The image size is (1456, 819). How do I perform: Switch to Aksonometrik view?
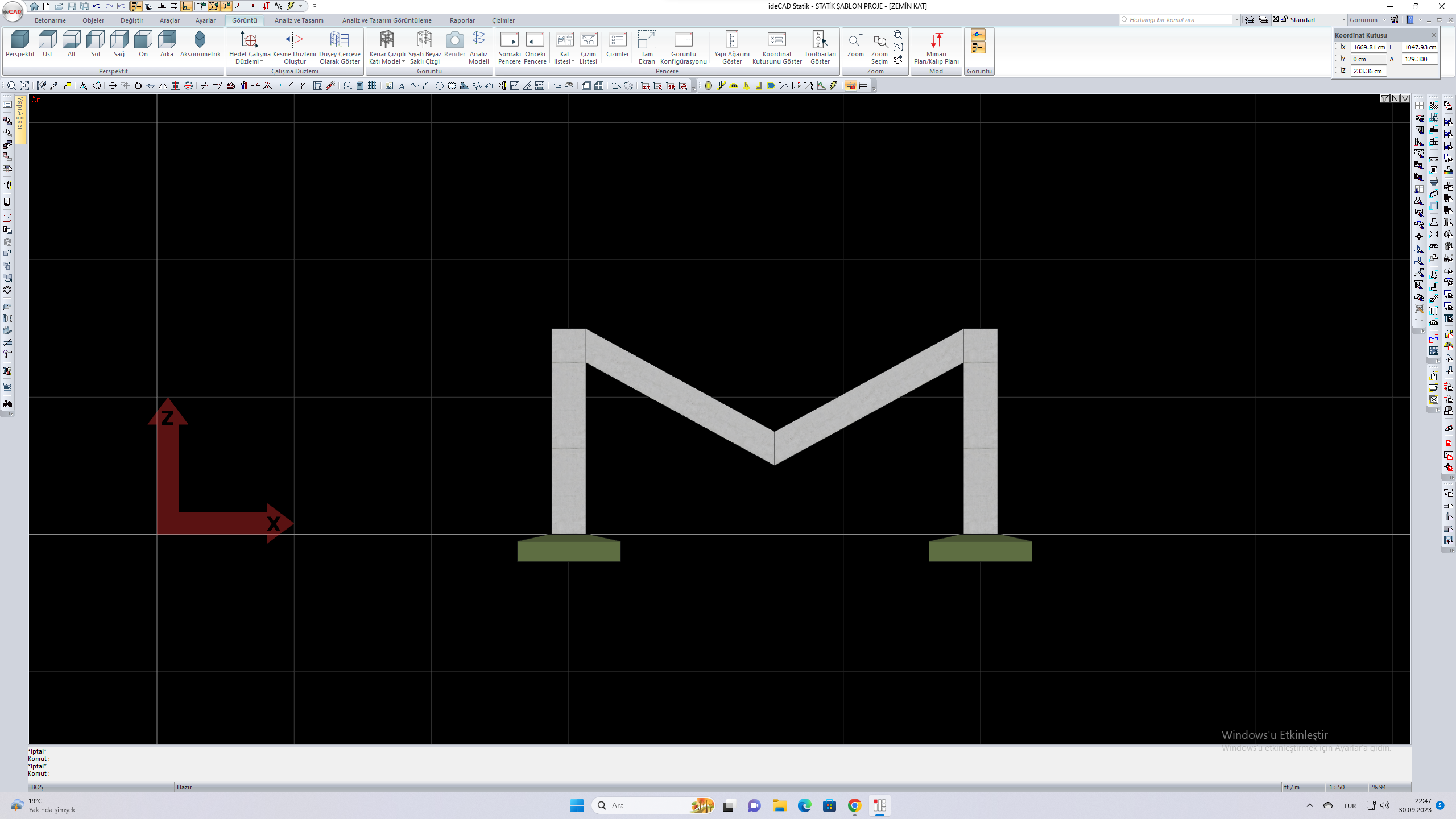pos(200,44)
